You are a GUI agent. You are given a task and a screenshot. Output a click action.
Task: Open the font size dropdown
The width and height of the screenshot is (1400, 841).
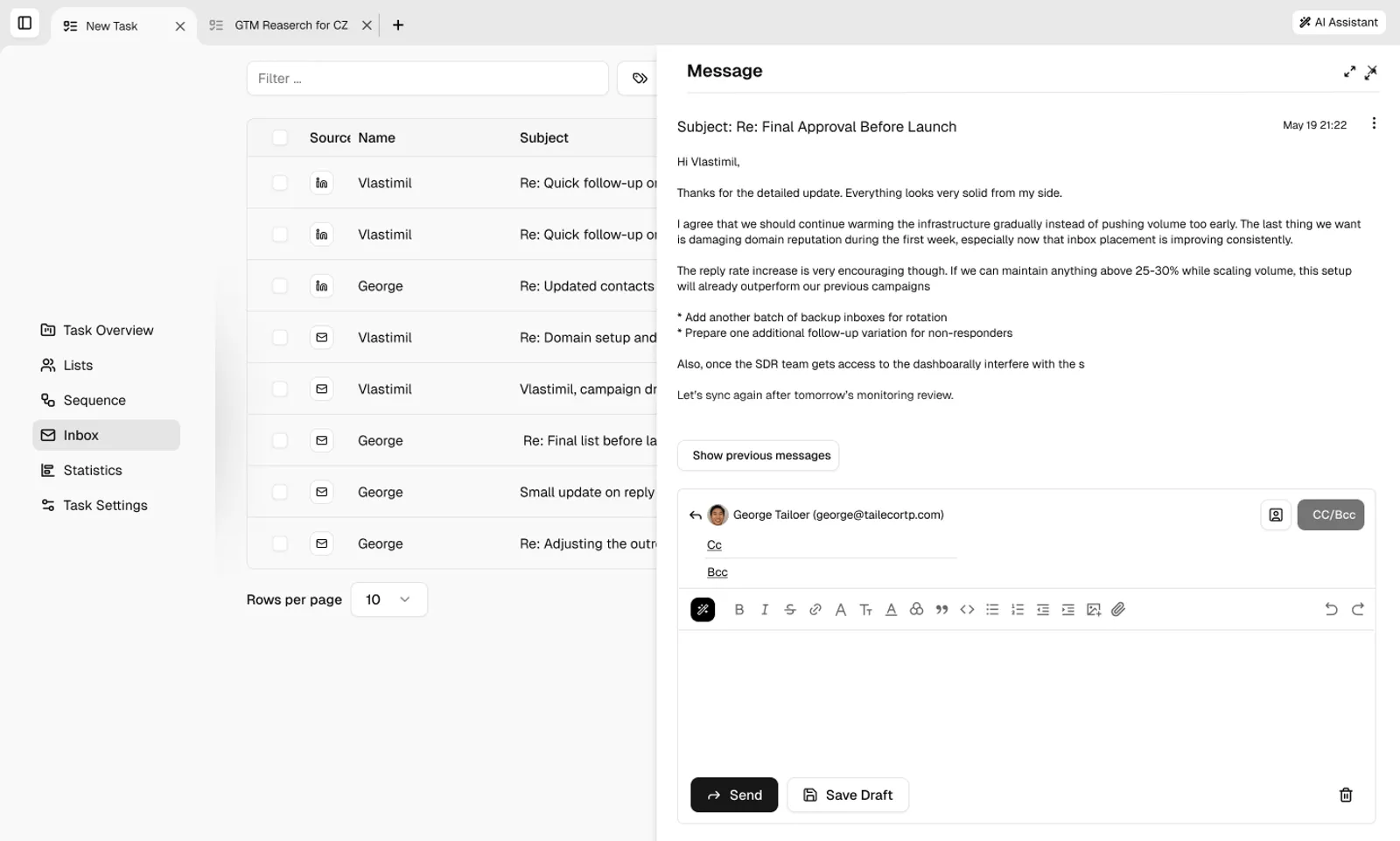(866, 610)
